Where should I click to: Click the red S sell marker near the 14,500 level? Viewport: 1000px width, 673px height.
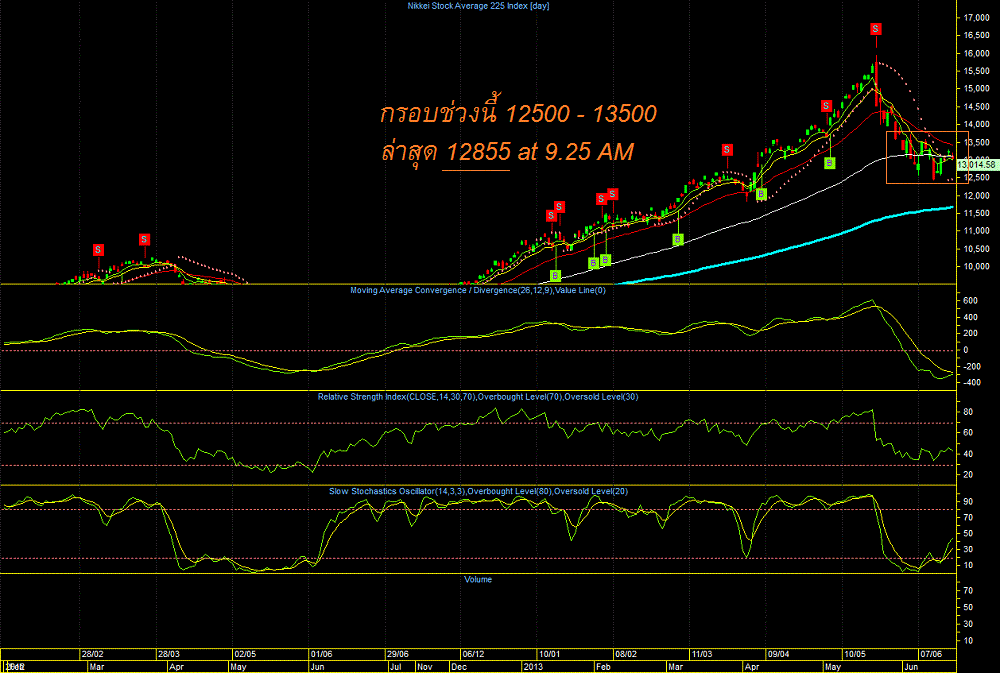pos(827,106)
